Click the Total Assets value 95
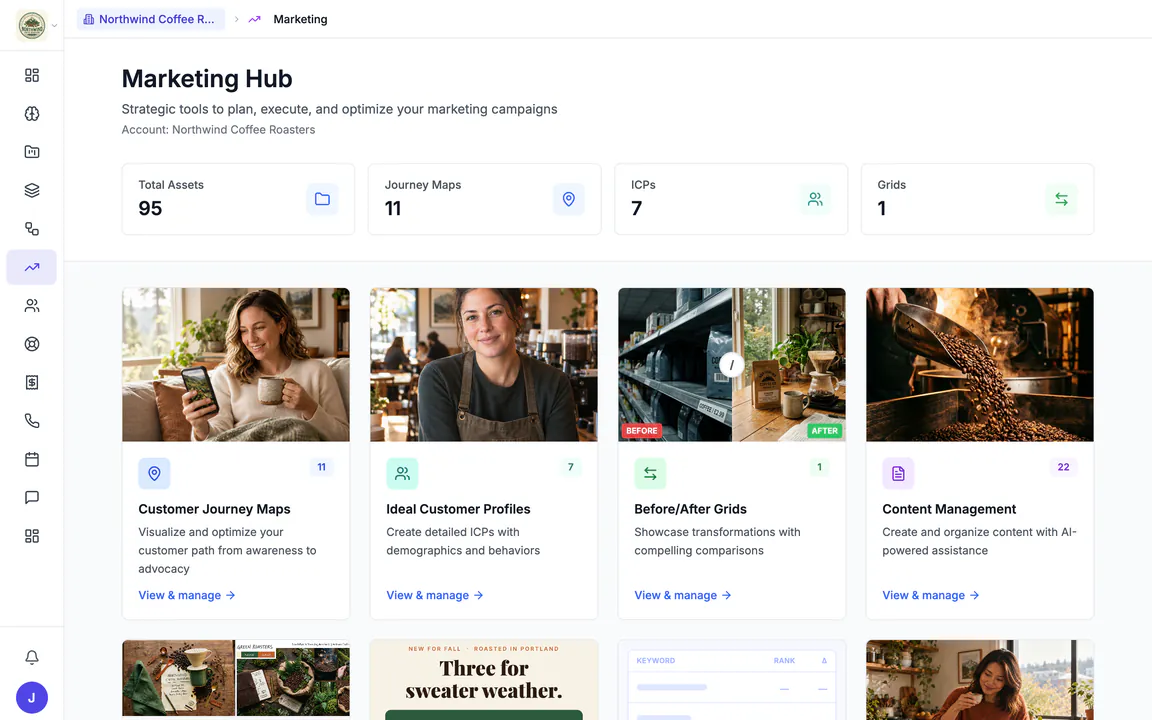The height and width of the screenshot is (720, 1152). (150, 209)
